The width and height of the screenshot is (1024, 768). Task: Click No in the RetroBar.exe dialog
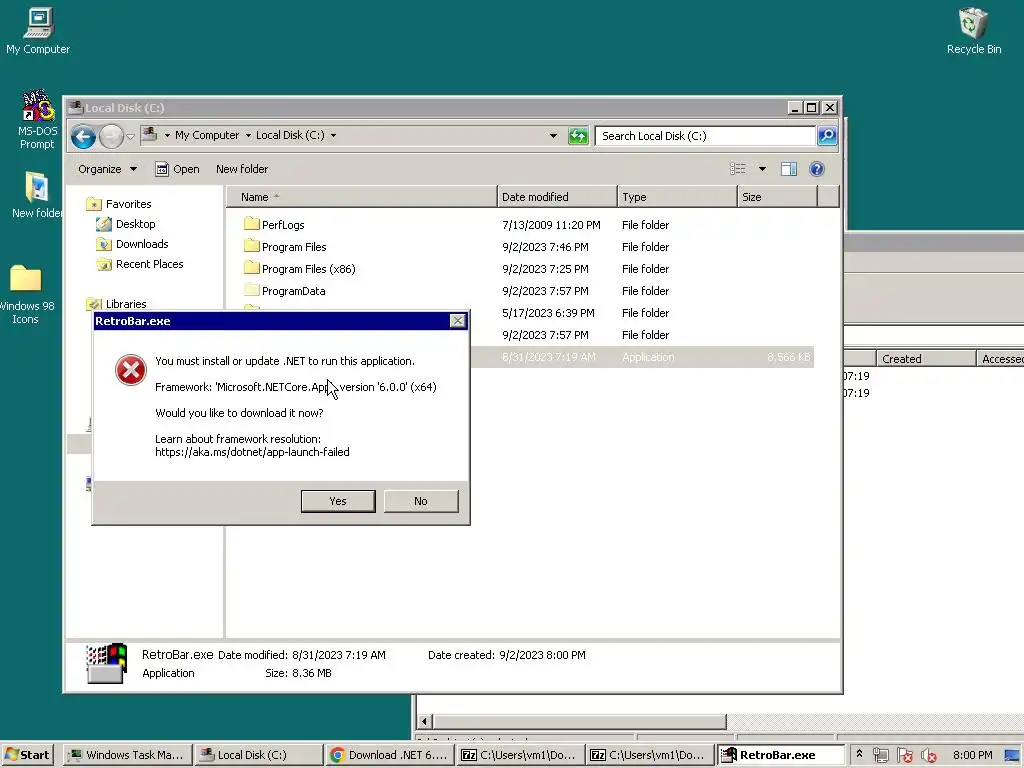[x=421, y=501]
